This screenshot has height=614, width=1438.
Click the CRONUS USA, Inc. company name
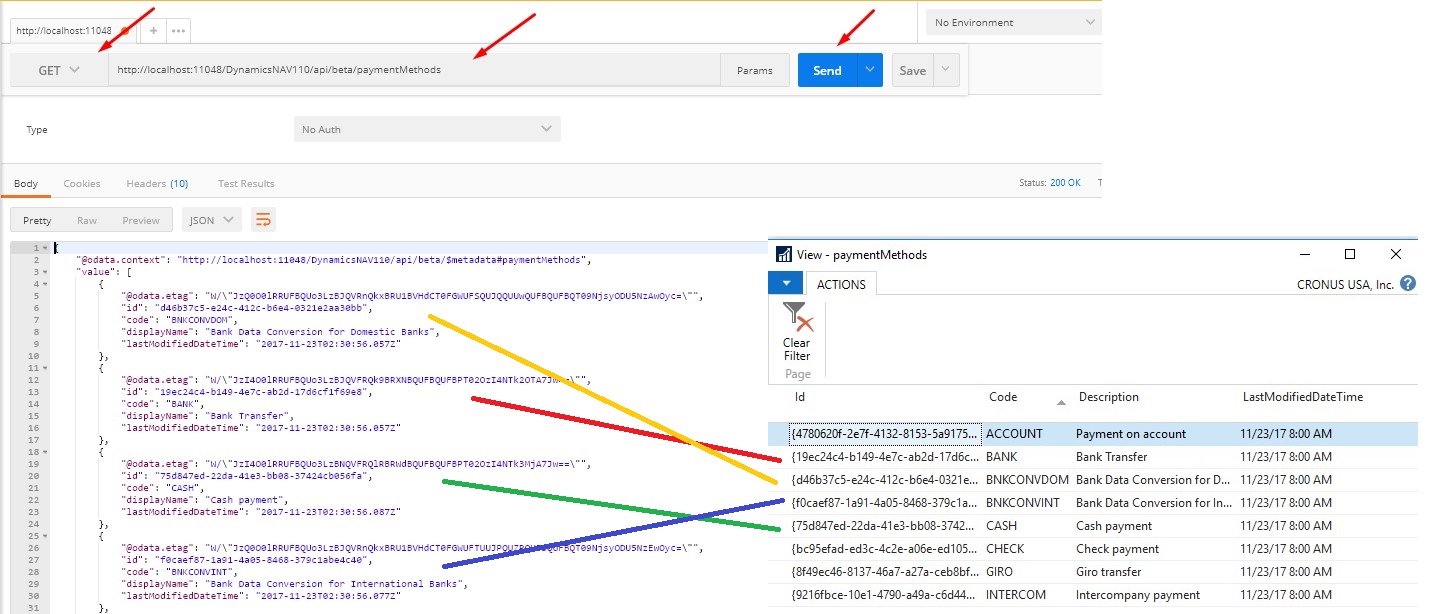tap(1344, 285)
